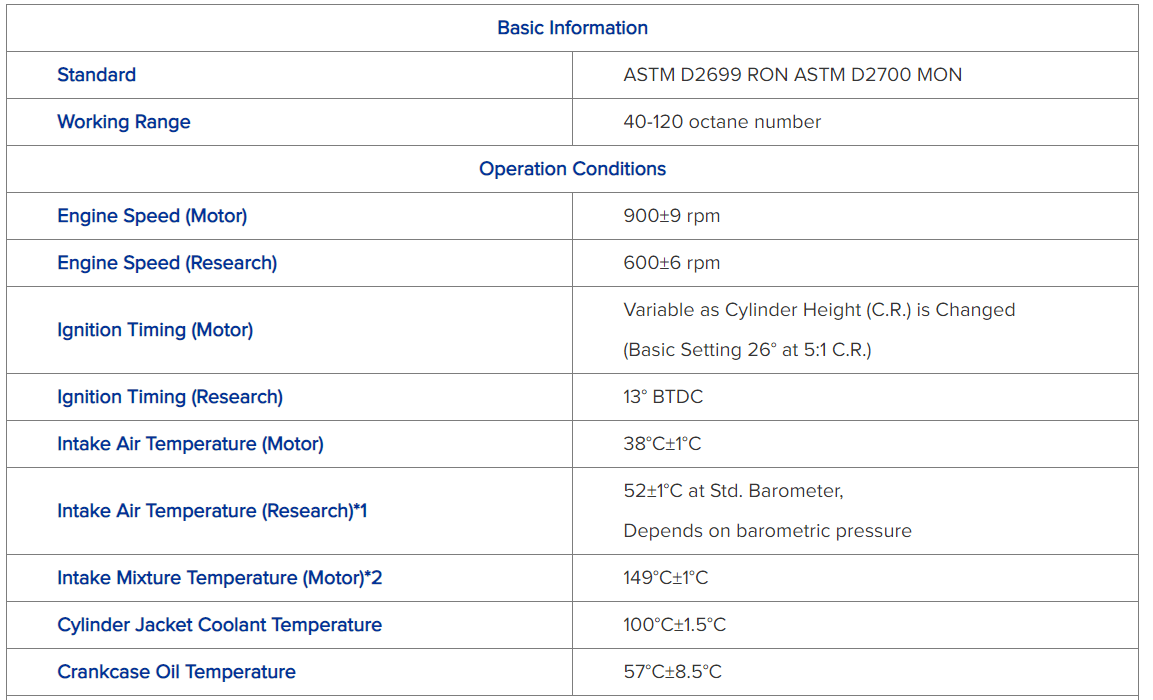Click the 57°C±8.5°C crankcase oil value
The image size is (1153, 700).
click(672, 672)
